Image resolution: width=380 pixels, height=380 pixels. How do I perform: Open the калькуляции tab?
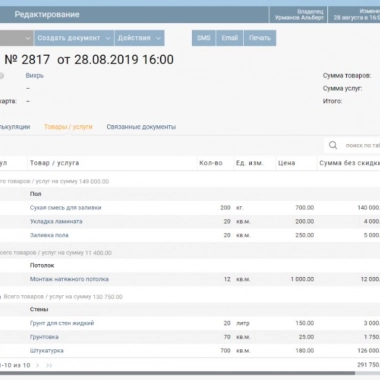pyautogui.click(x=15, y=127)
